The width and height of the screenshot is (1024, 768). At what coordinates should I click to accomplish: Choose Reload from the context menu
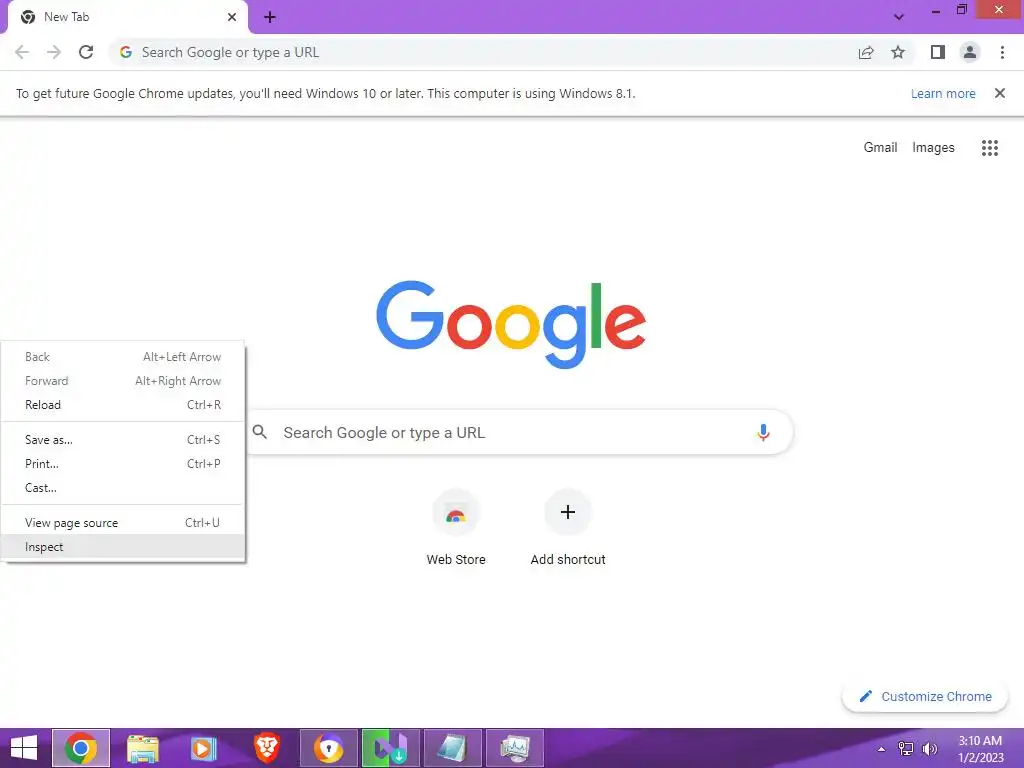(123, 405)
